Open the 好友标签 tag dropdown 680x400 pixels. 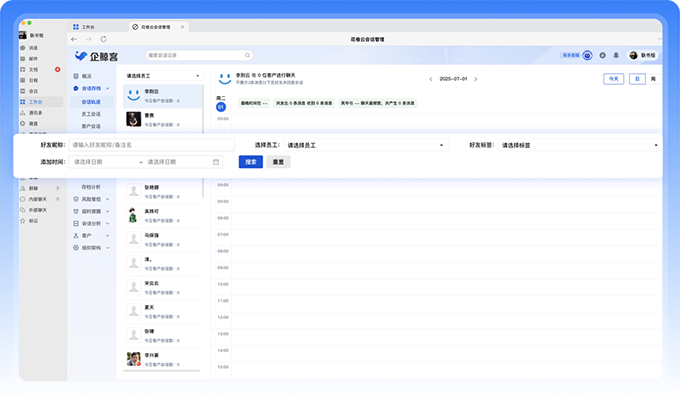[578, 145]
